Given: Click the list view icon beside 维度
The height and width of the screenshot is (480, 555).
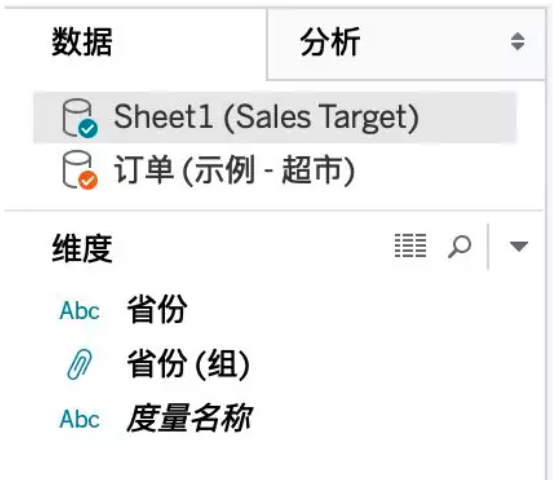Looking at the screenshot, I should click(410, 245).
